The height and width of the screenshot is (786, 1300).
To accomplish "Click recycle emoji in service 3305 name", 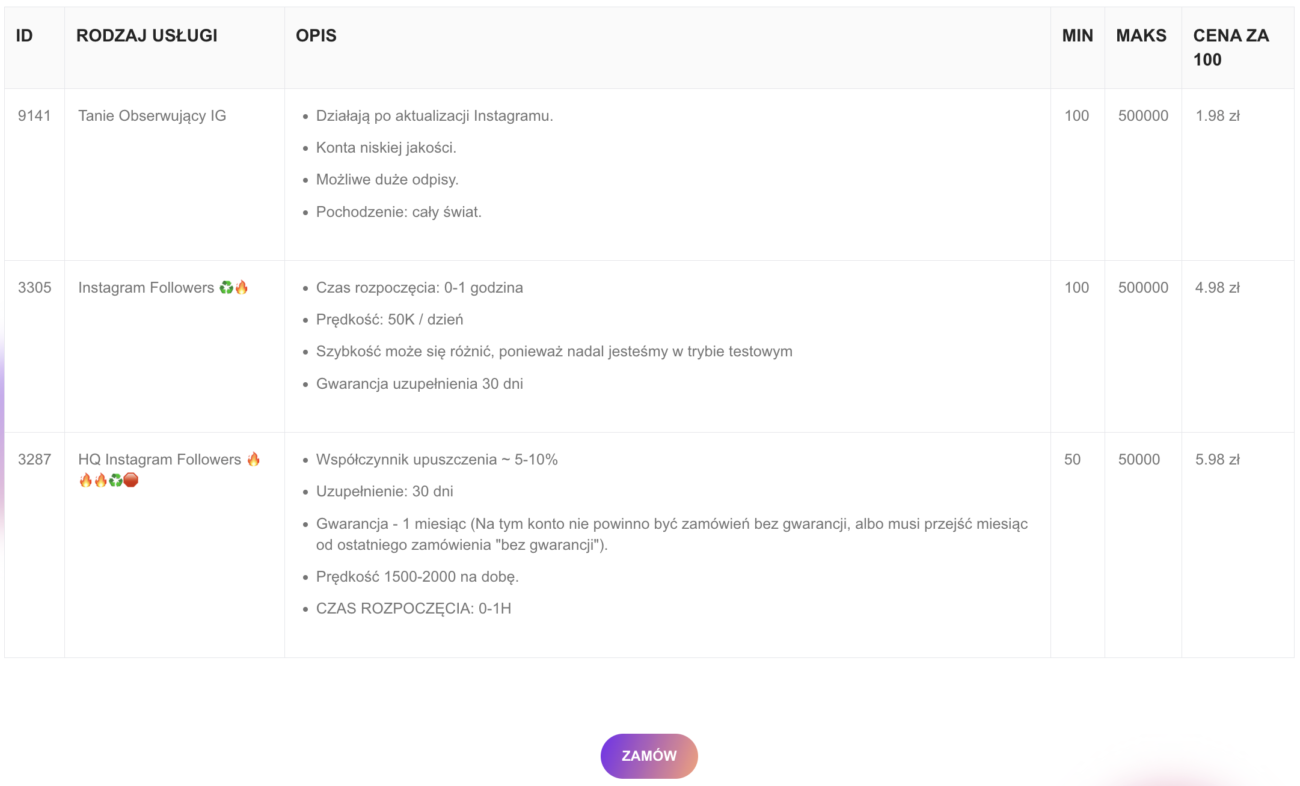I will pos(226,288).
